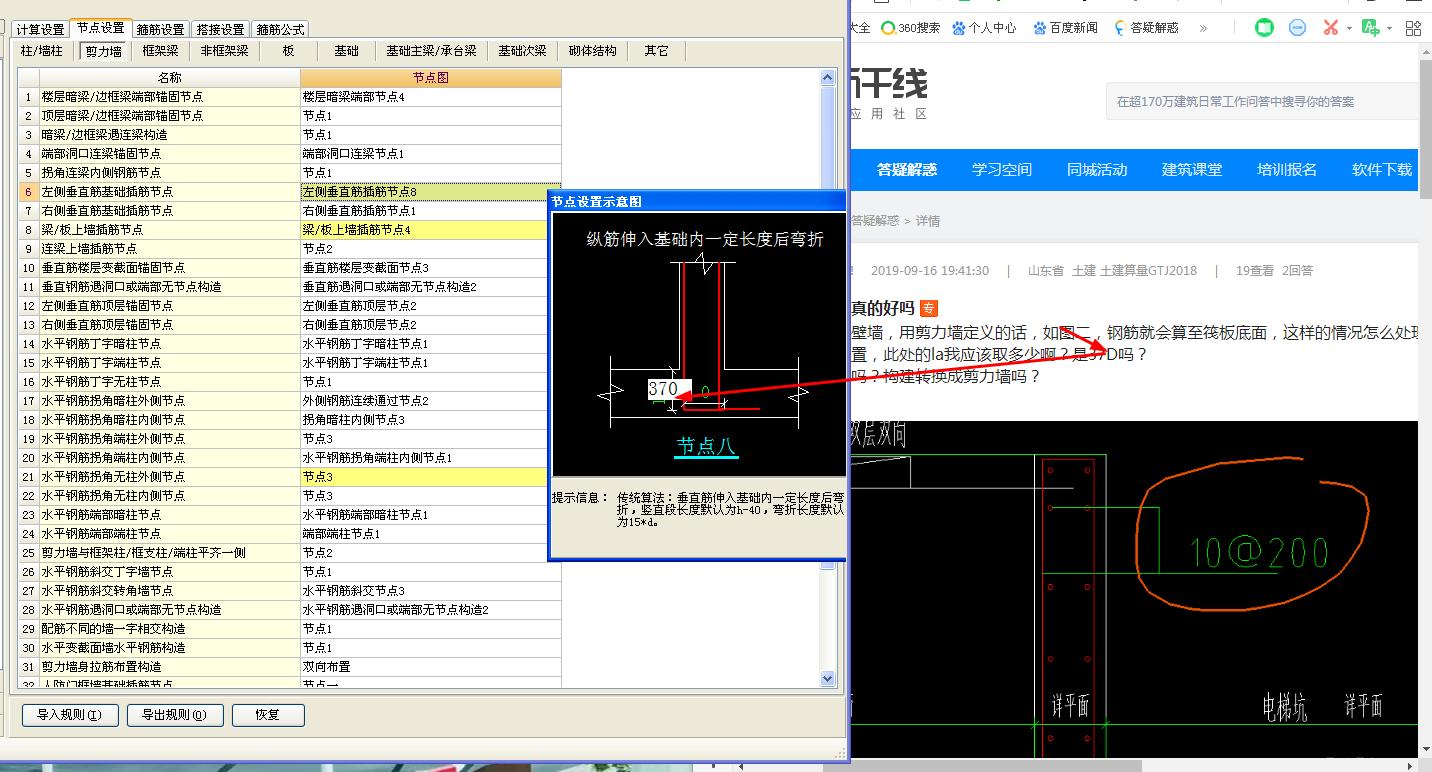The width and height of the screenshot is (1432, 772).
Task: Switch to the 节点设置 tab
Action: click(x=101, y=28)
